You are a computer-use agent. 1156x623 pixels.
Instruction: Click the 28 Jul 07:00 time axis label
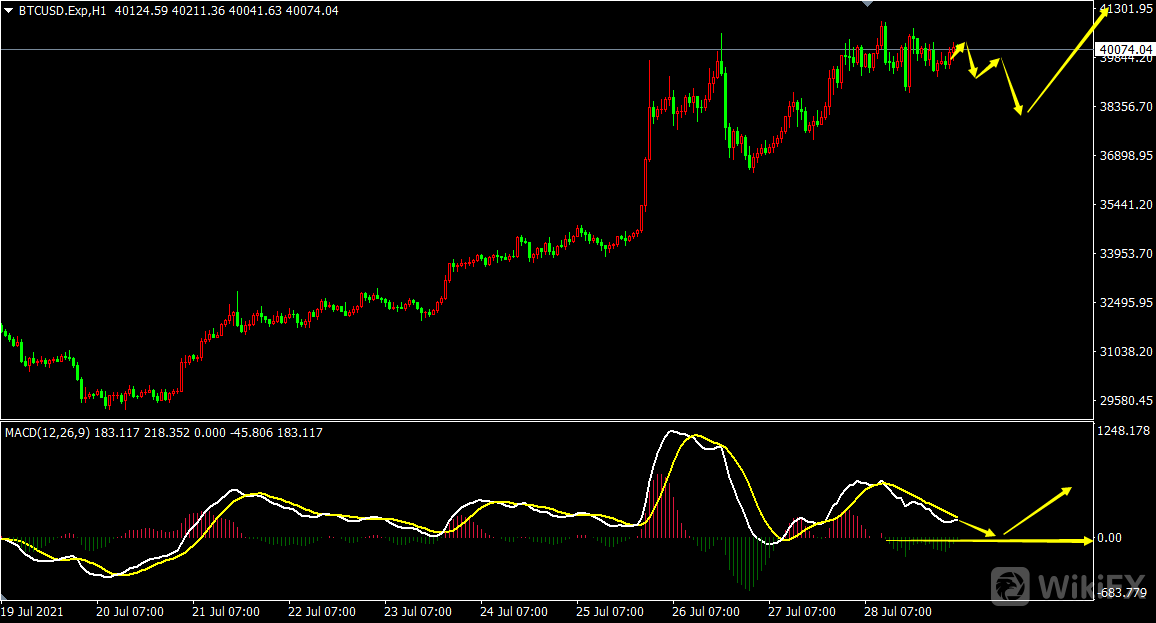coord(898,611)
